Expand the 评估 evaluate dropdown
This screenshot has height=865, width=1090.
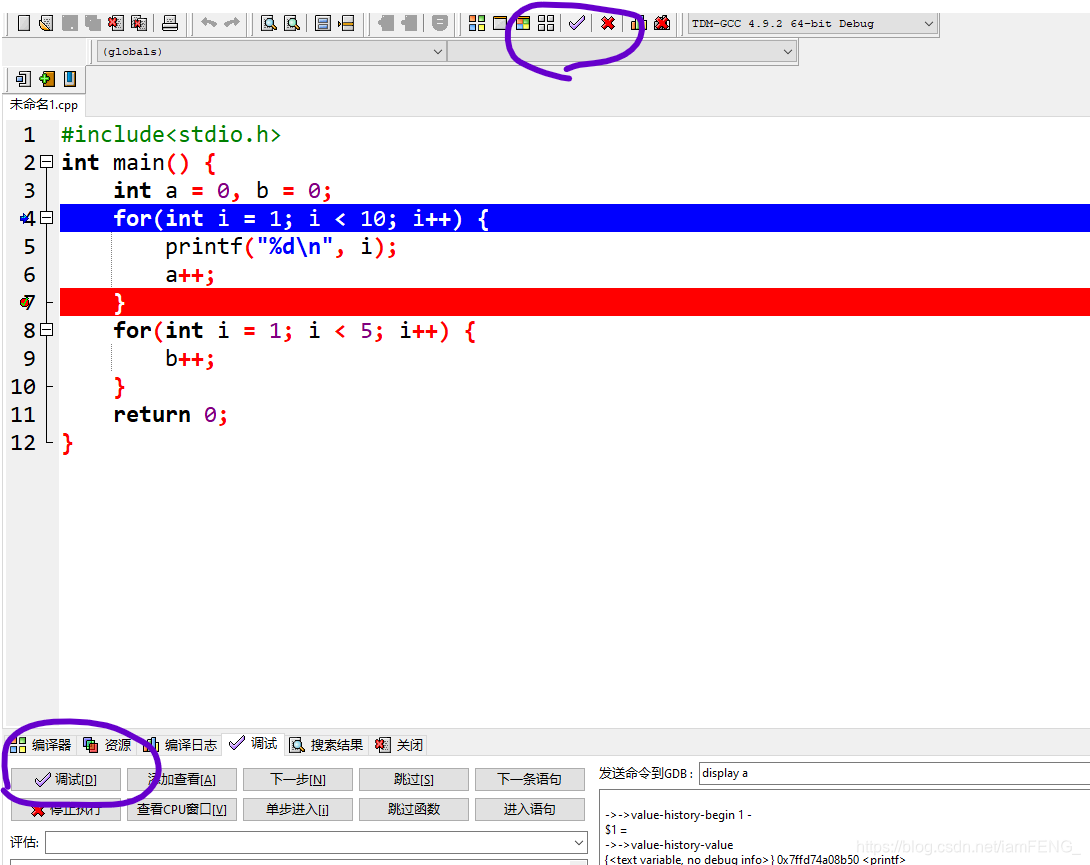[578, 843]
